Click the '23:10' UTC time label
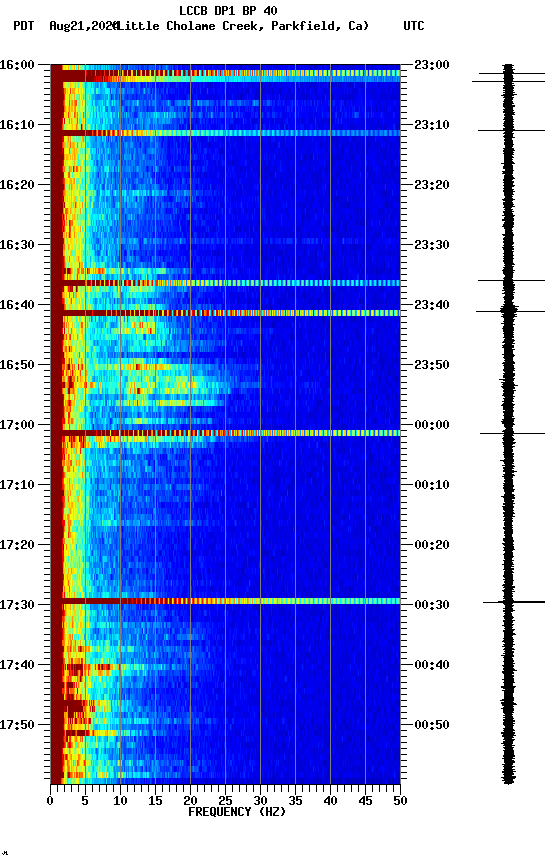The width and height of the screenshot is (552, 864). 432,125
